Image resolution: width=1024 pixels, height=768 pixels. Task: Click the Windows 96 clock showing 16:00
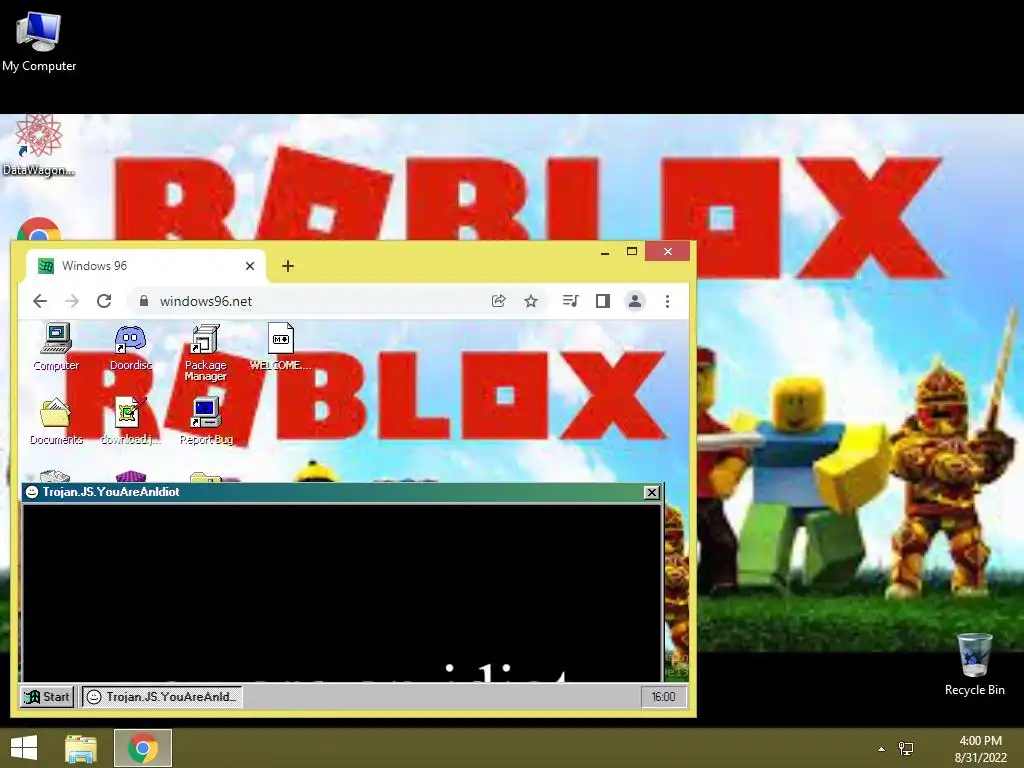pos(663,697)
